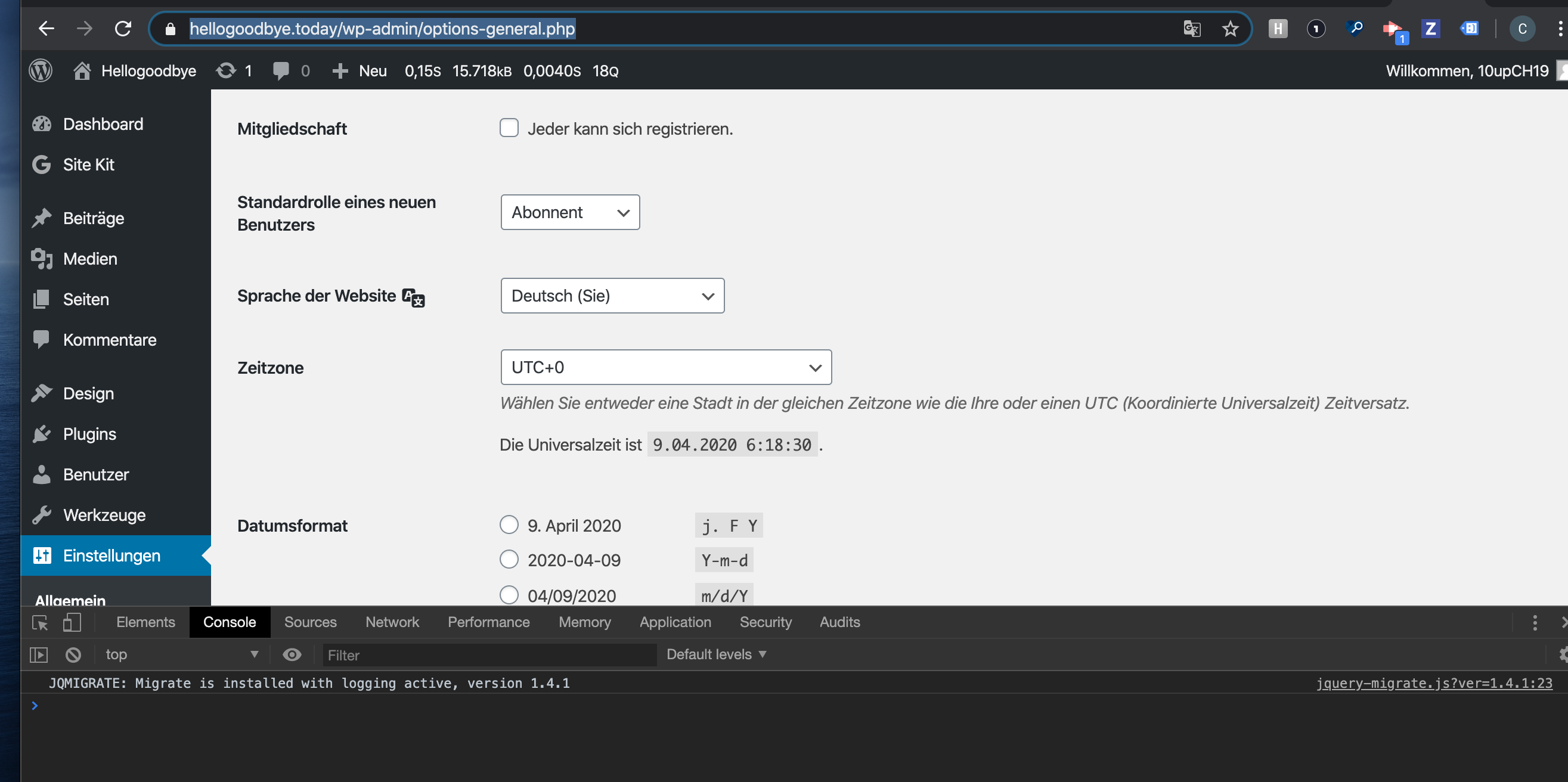Open Design in the sidebar
The width and height of the screenshot is (1568, 782).
pos(116,393)
